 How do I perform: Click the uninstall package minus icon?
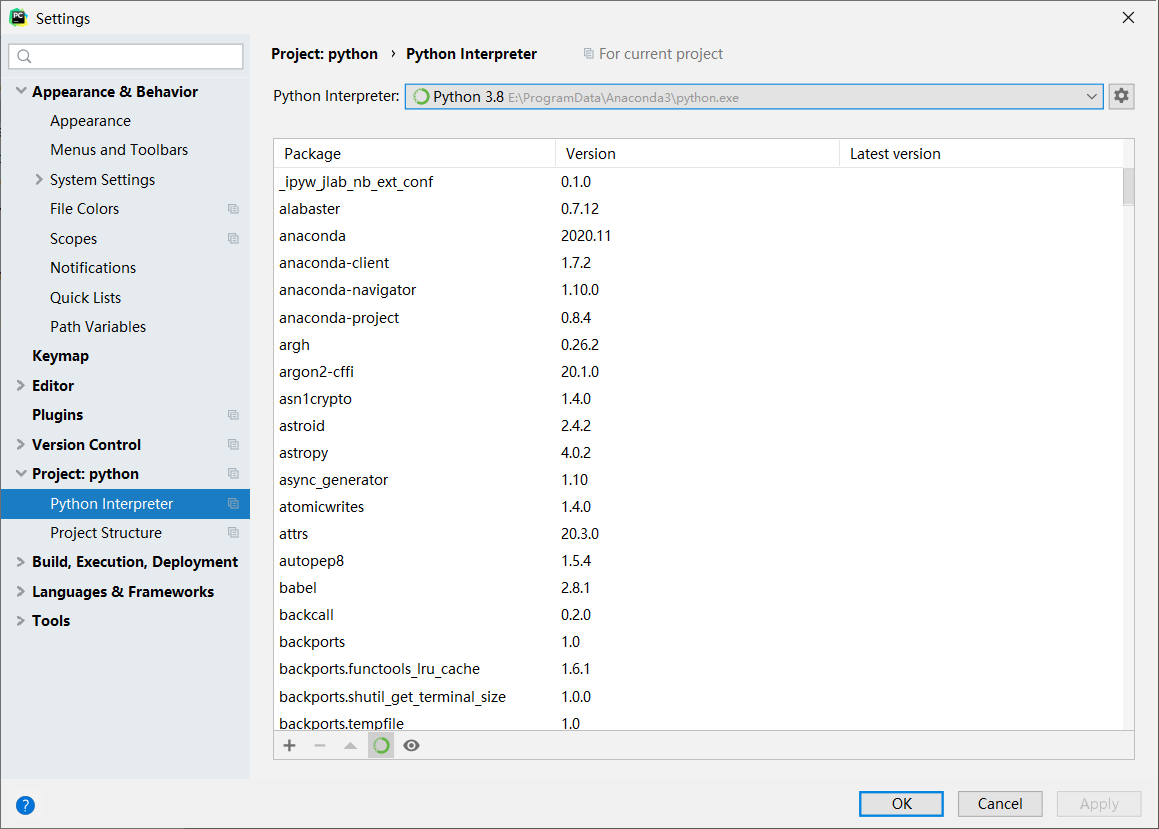(320, 746)
